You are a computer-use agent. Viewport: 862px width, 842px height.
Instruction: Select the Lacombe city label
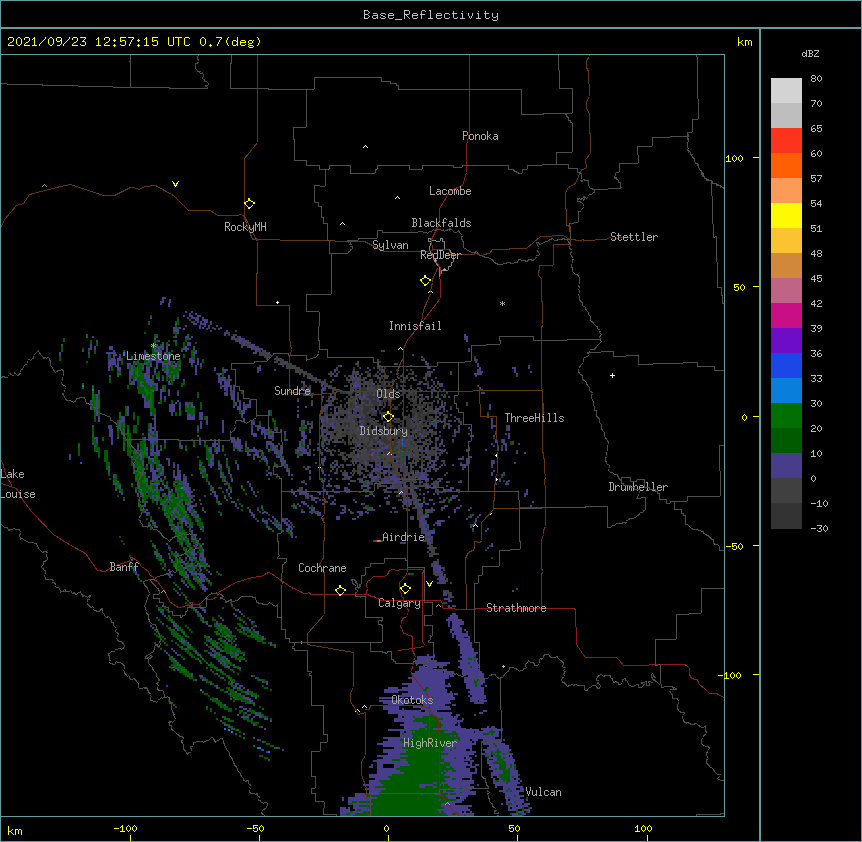[450, 191]
